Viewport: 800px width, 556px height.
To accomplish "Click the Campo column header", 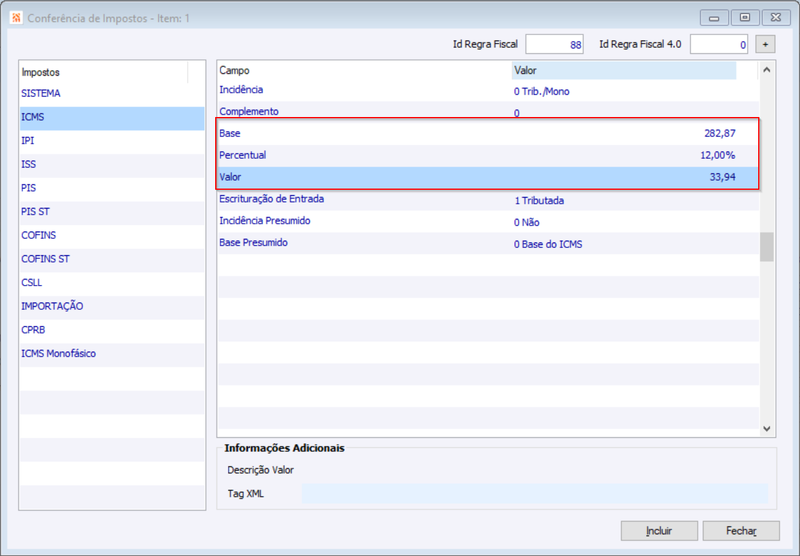I will [364, 70].
